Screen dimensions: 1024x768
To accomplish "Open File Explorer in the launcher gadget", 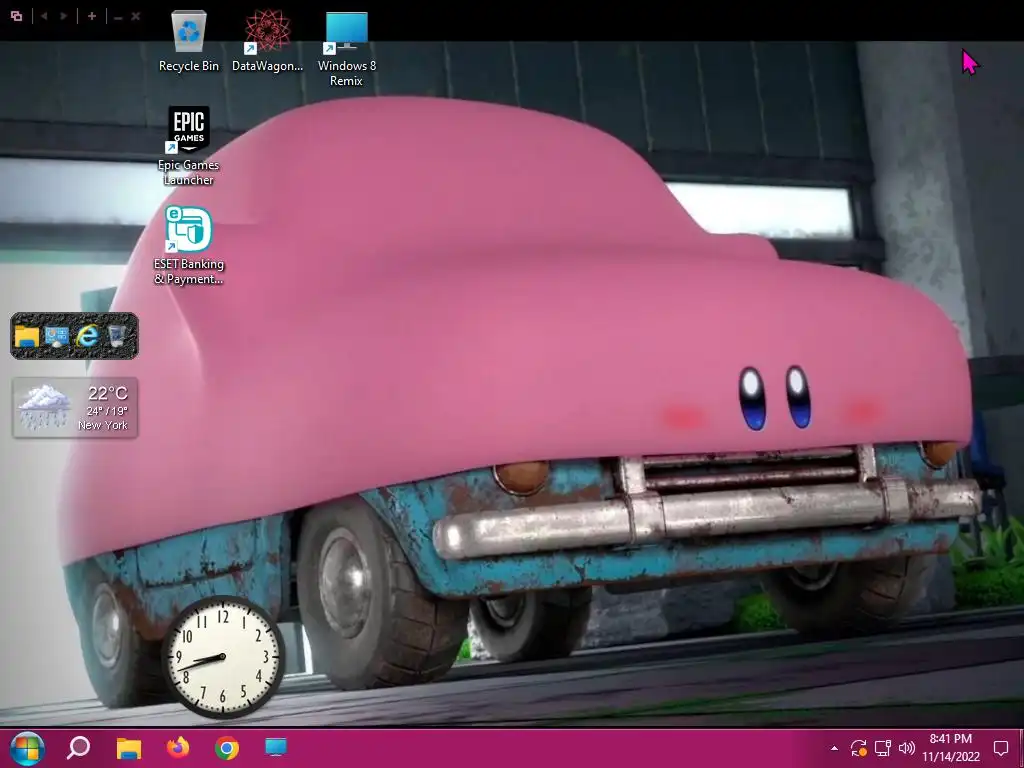I will pyautogui.click(x=27, y=336).
